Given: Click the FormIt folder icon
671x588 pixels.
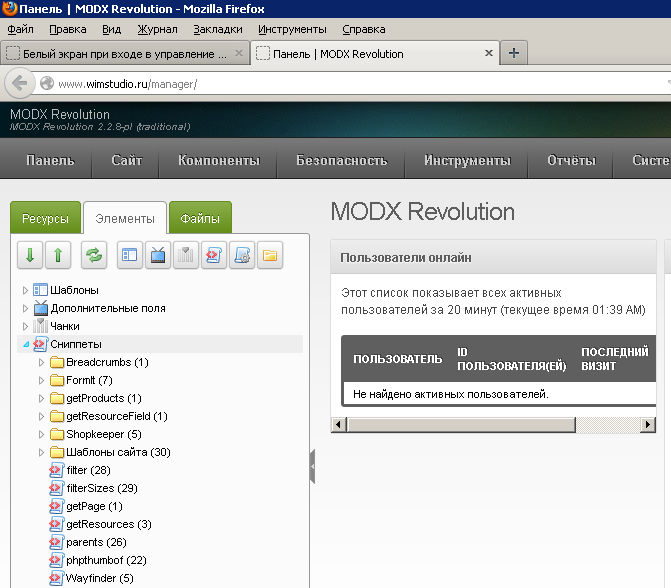Looking at the screenshot, I should (56, 380).
